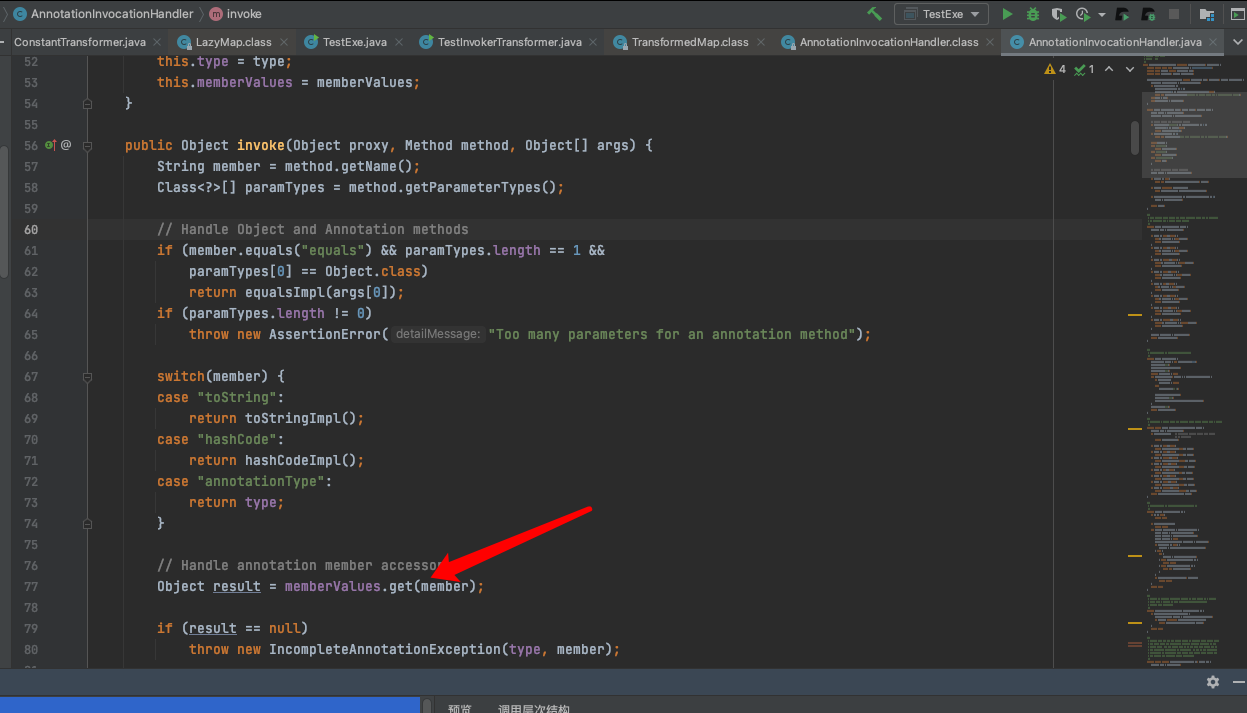The height and width of the screenshot is (713, 1247).
Task: Close the AnnotationInvocationHandler.java tab
Action: click(x=1215, y=42)
